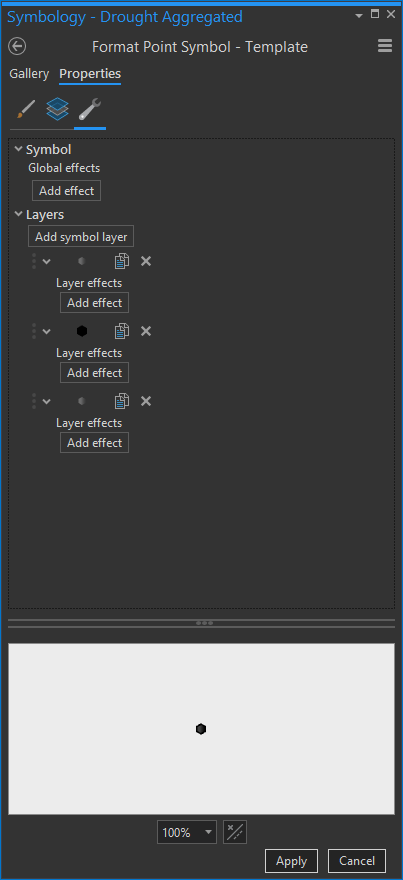403x880 pixels.
Task: Remove the black hexagon symbol layer
Action: pos(146,331)
